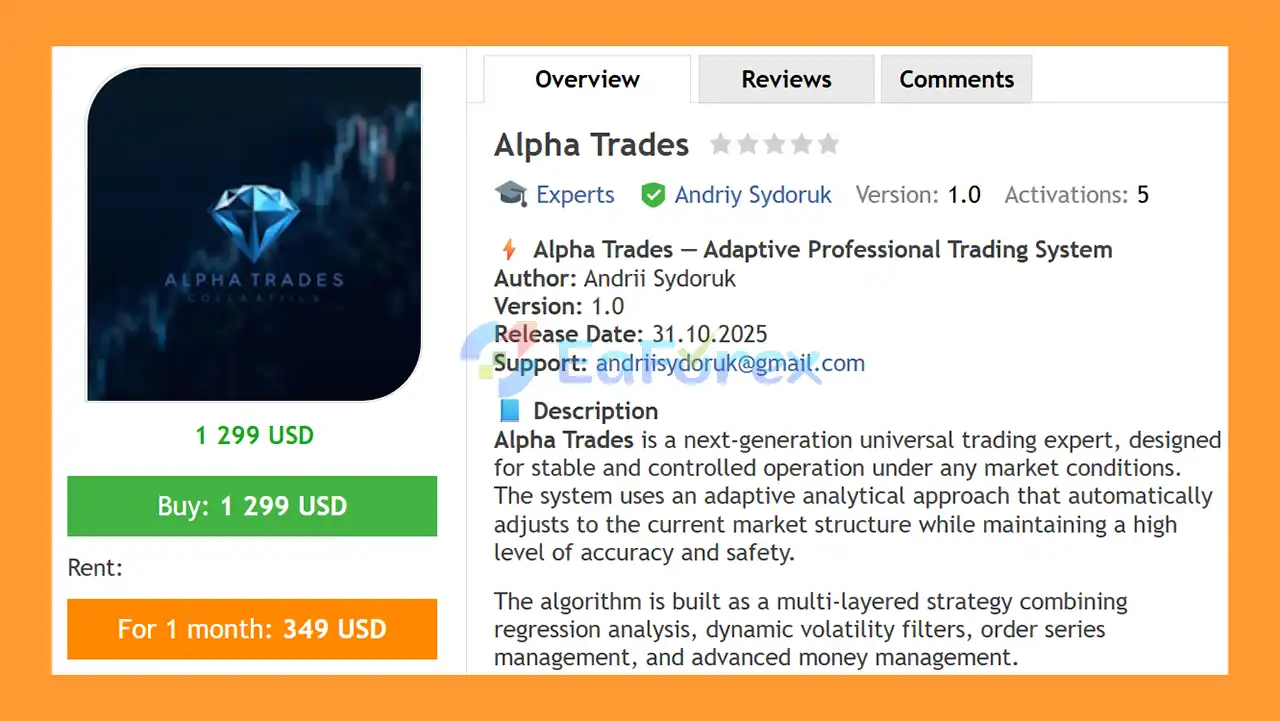Pick the fourth rating star
This screenshot has height=721, width=1280.
tap(801, 145)
